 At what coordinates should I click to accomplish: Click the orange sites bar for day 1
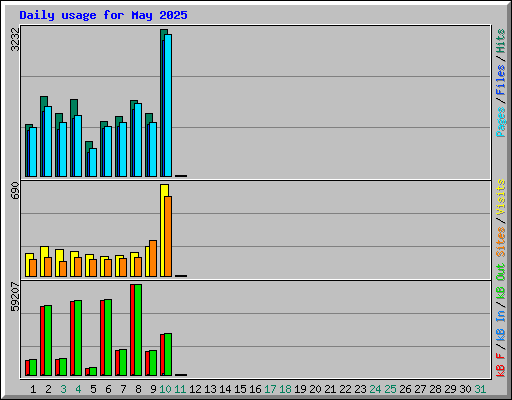33,268
